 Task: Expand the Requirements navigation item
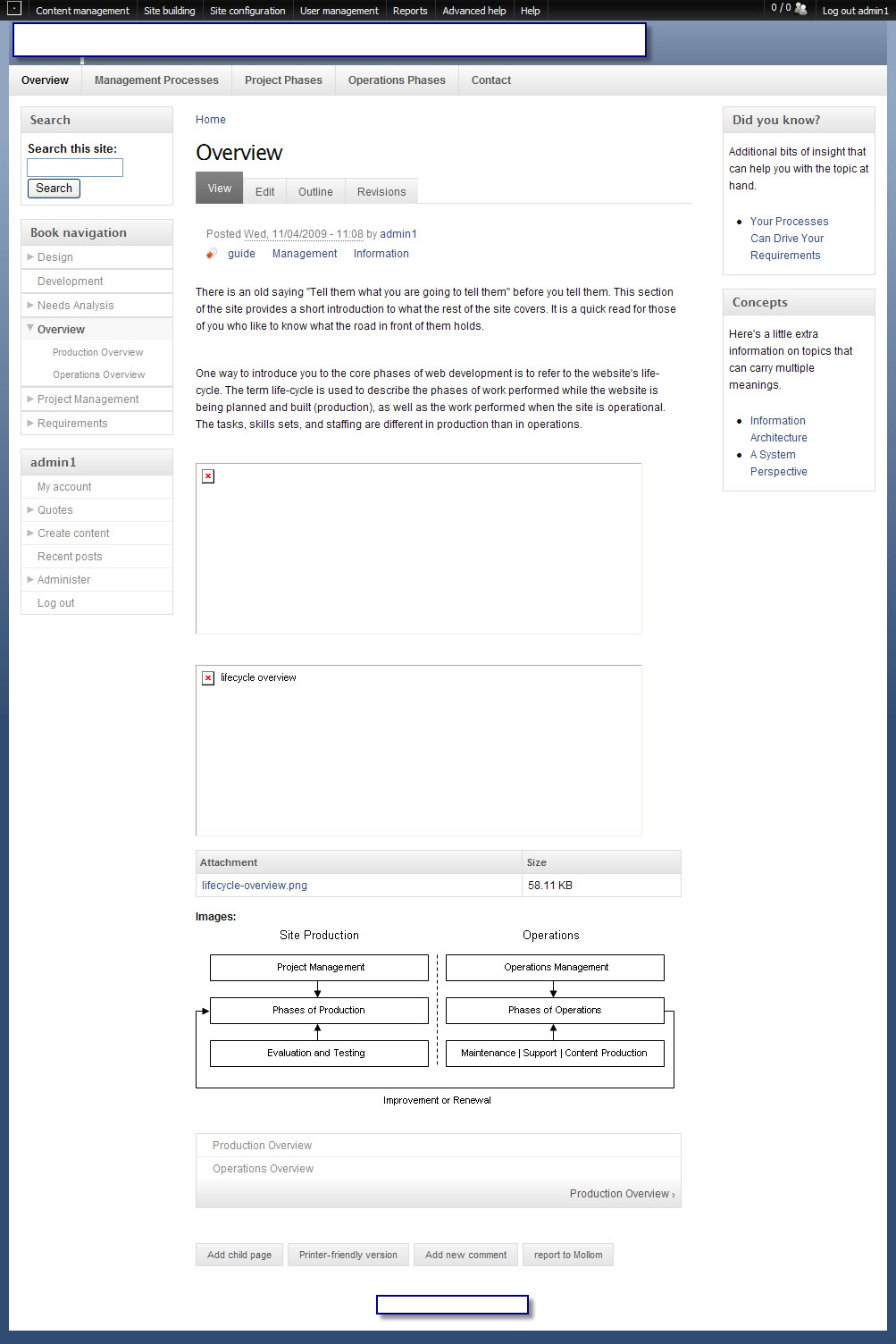pos(30,423)
